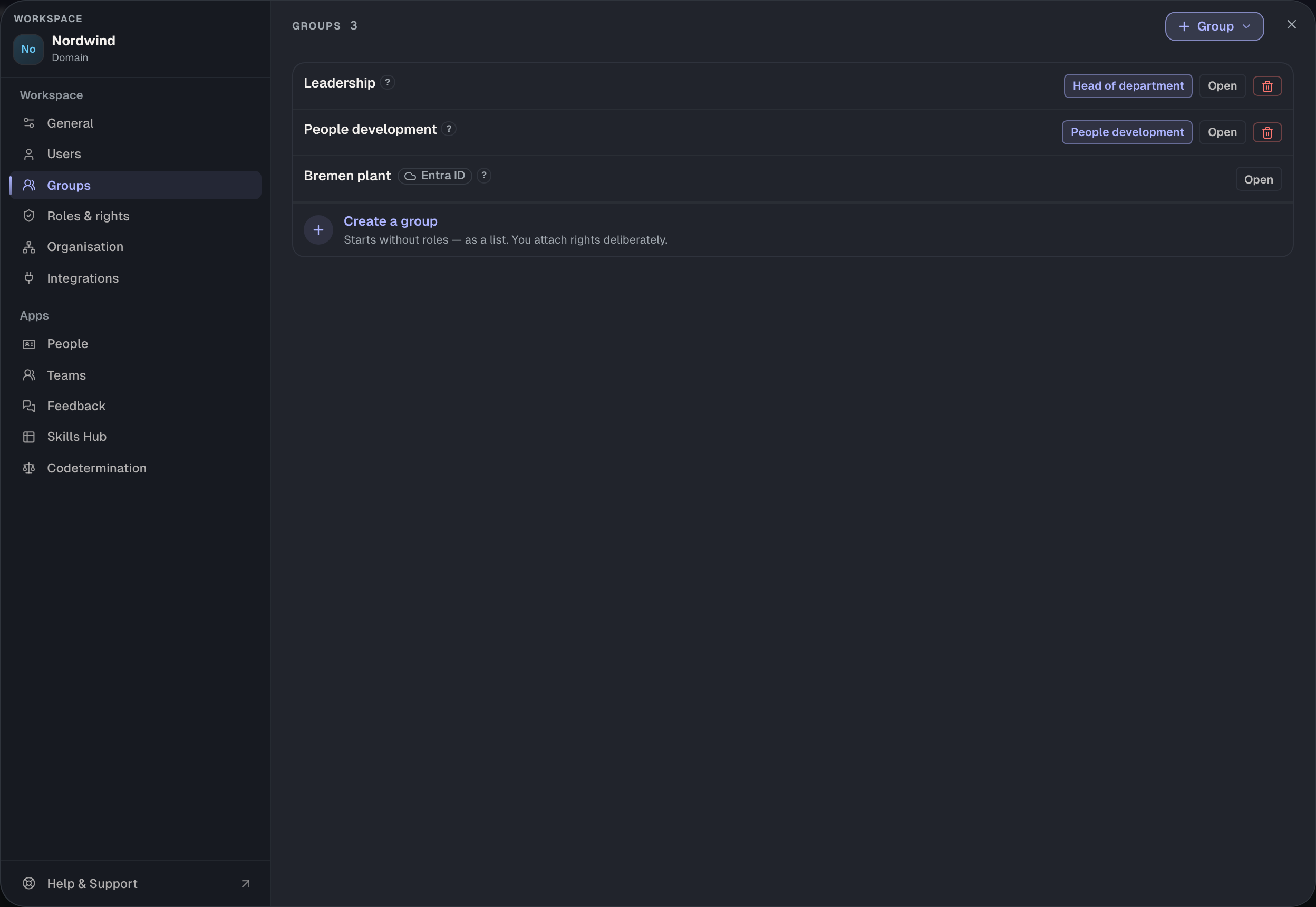1316x907 pixels.
Task: Open Roles & rights section
Action: tap(135, 216)
